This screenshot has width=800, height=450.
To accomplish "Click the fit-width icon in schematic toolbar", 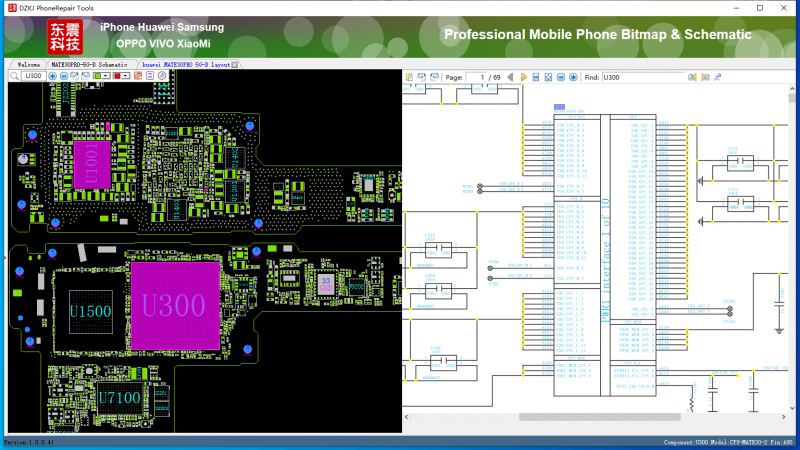I will click(536, 77).
